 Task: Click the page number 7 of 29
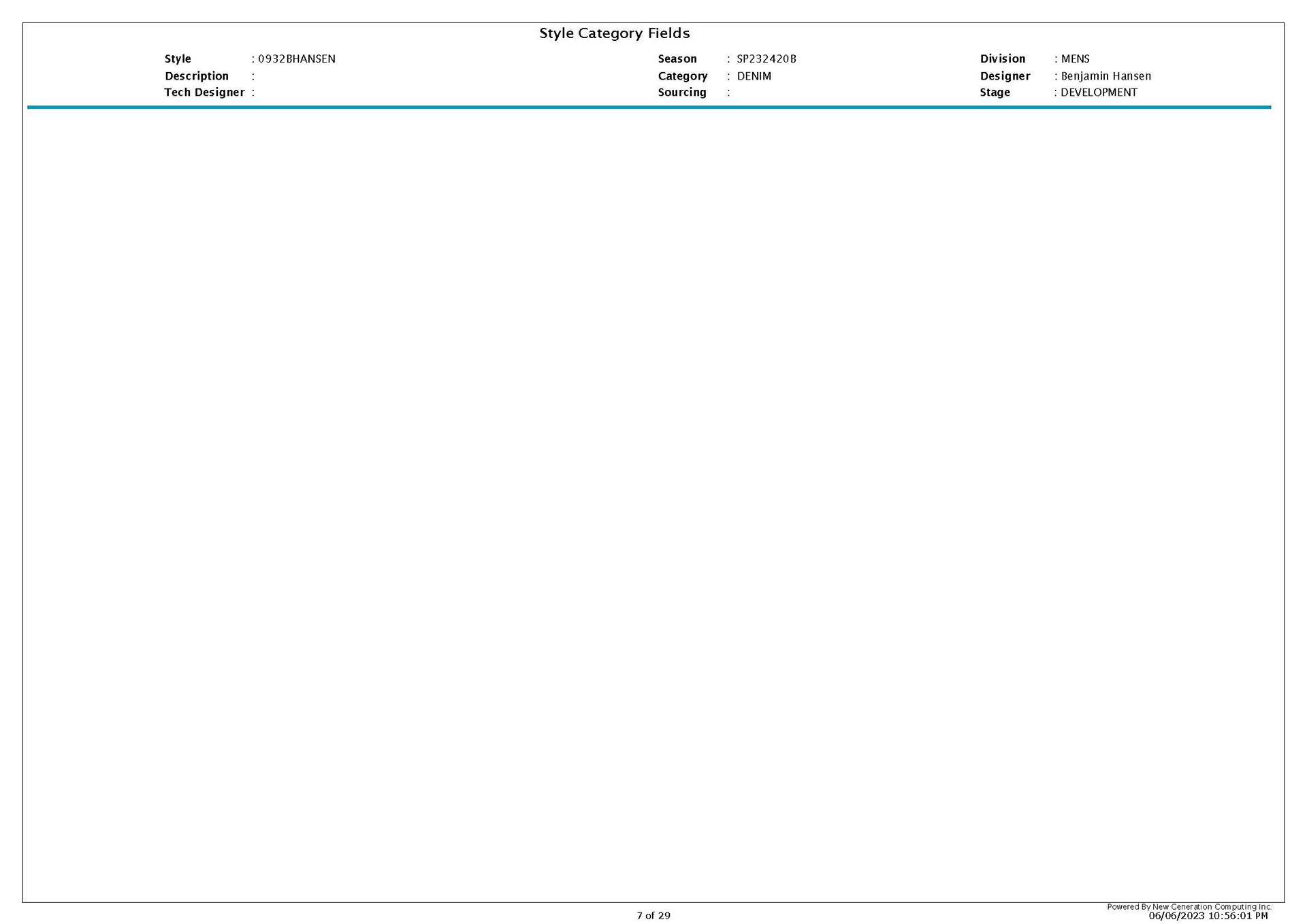pyautogui.click(x=653, y=915)
